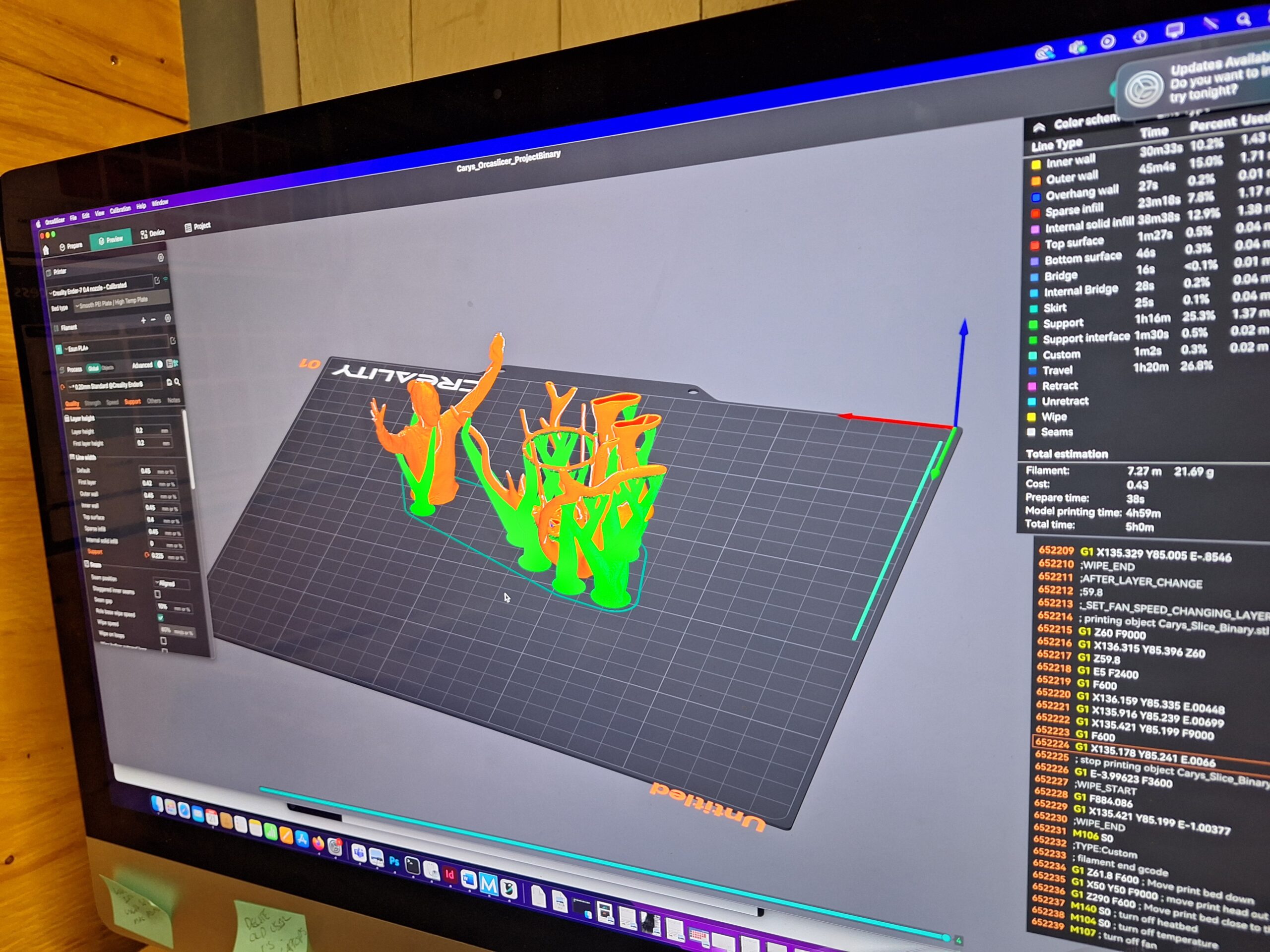
Task: Open the Strength settings tab
Action: pos(93,404)
